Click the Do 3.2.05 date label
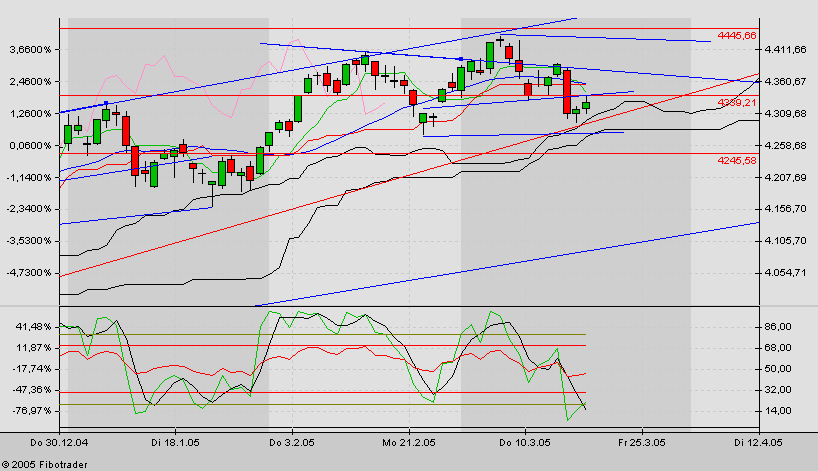 click(292, 443)
